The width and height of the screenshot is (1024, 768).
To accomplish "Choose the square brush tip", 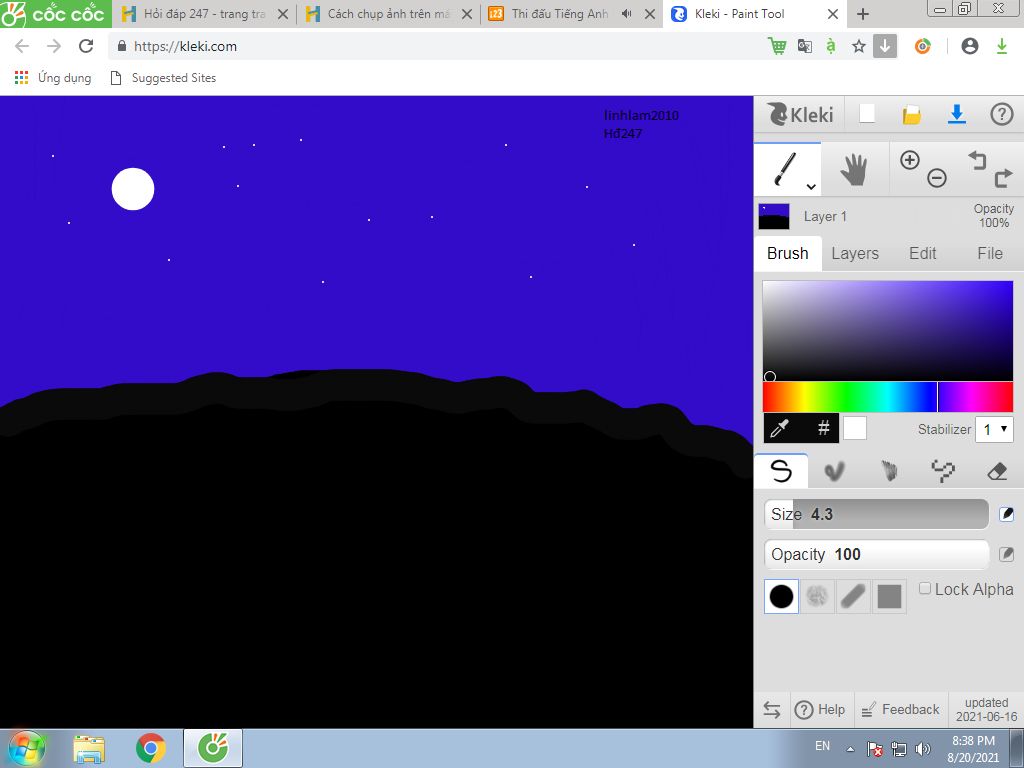I will (x=889, y=596).
